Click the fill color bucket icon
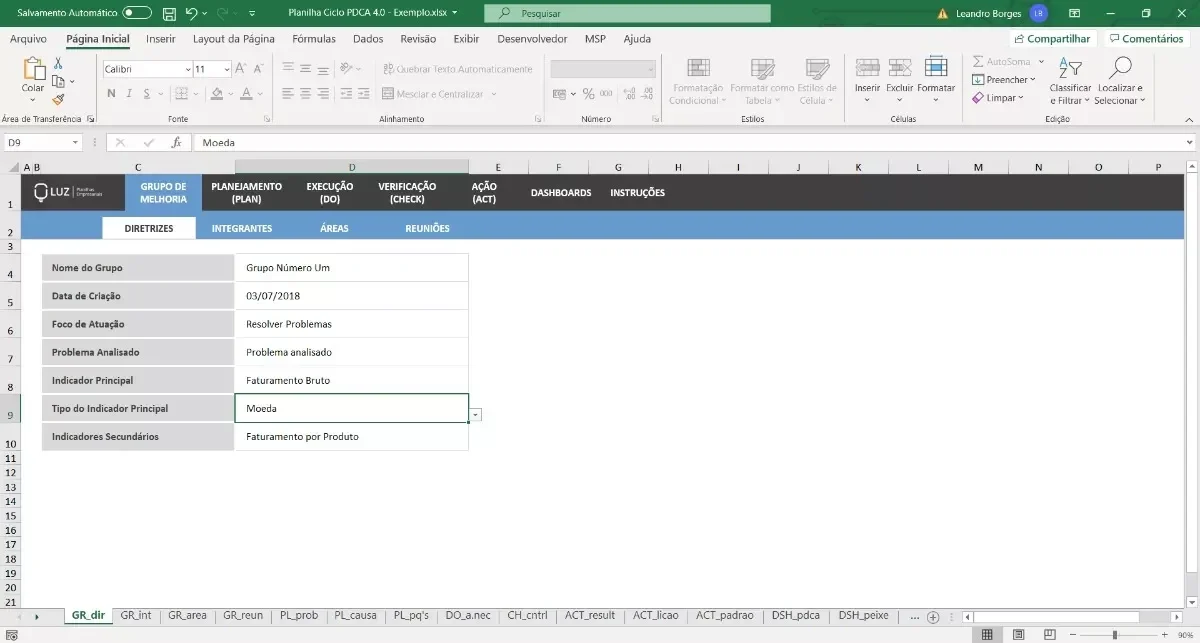The width and height of the screenshot is (1200, 643). tap(216, 94)
